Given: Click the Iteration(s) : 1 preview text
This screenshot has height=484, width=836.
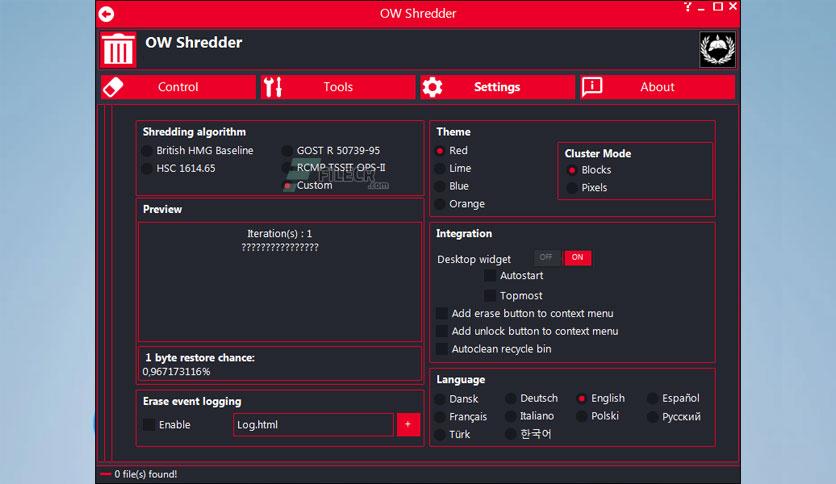Looking at the screenshot, I should coord(279,233).
